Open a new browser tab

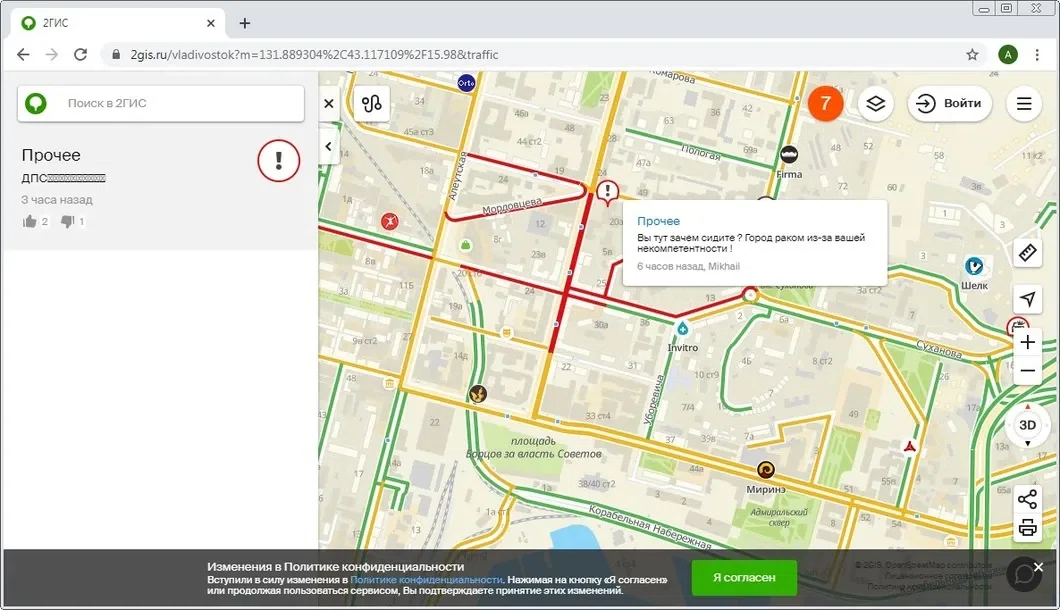click(245, 23)
